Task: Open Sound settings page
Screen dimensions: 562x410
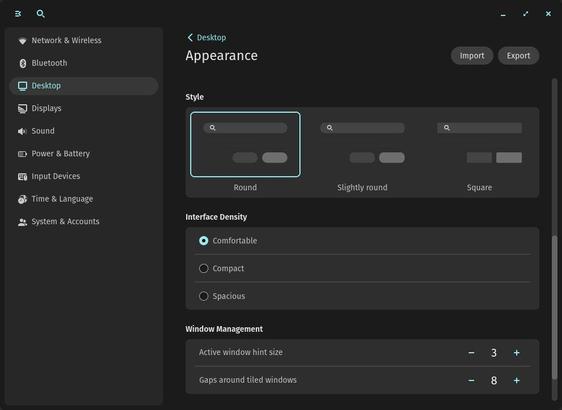Action: click(84, 131)
